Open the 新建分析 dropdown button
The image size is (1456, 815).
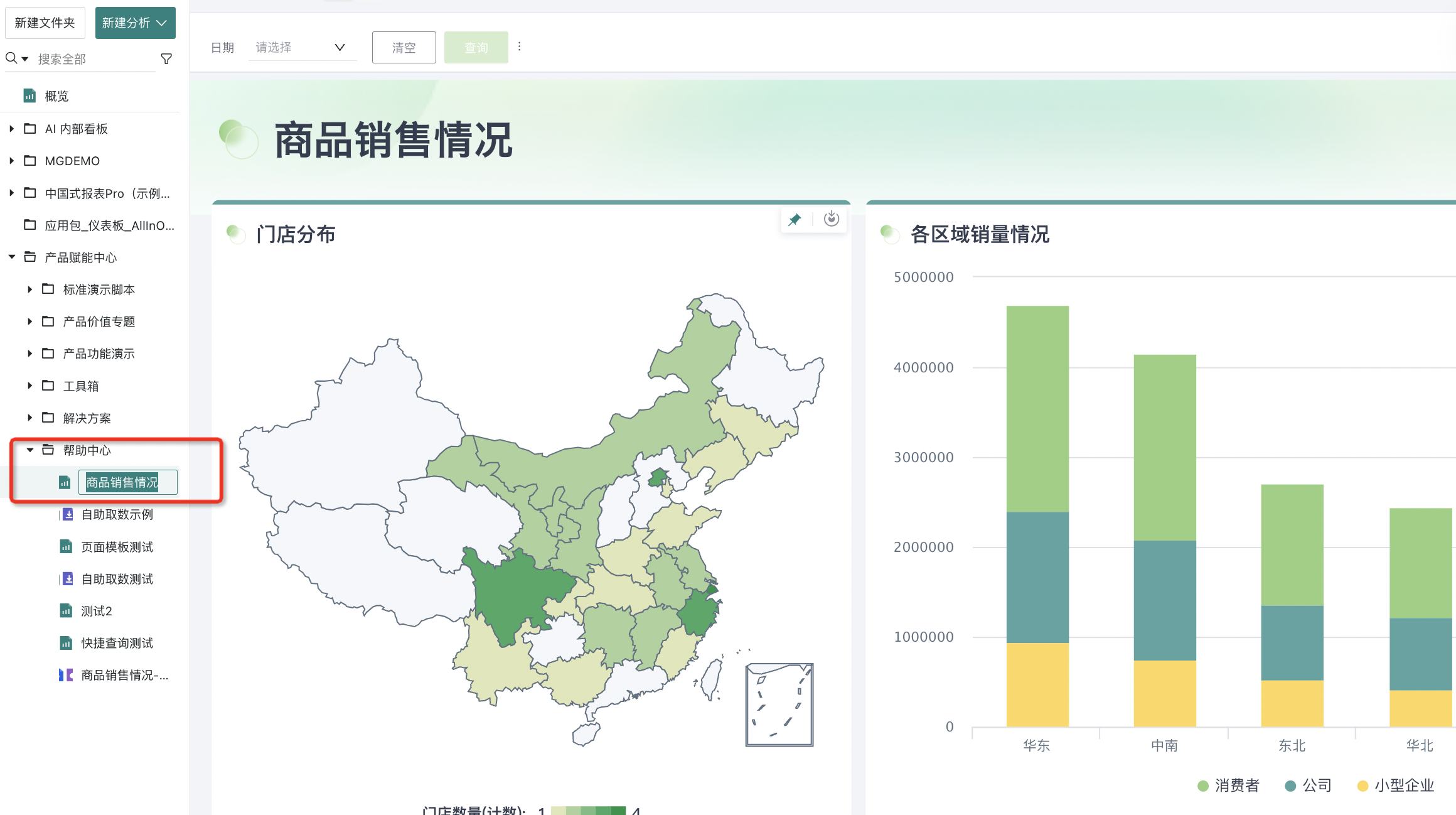pyautogui.click(x=135, y=23)
